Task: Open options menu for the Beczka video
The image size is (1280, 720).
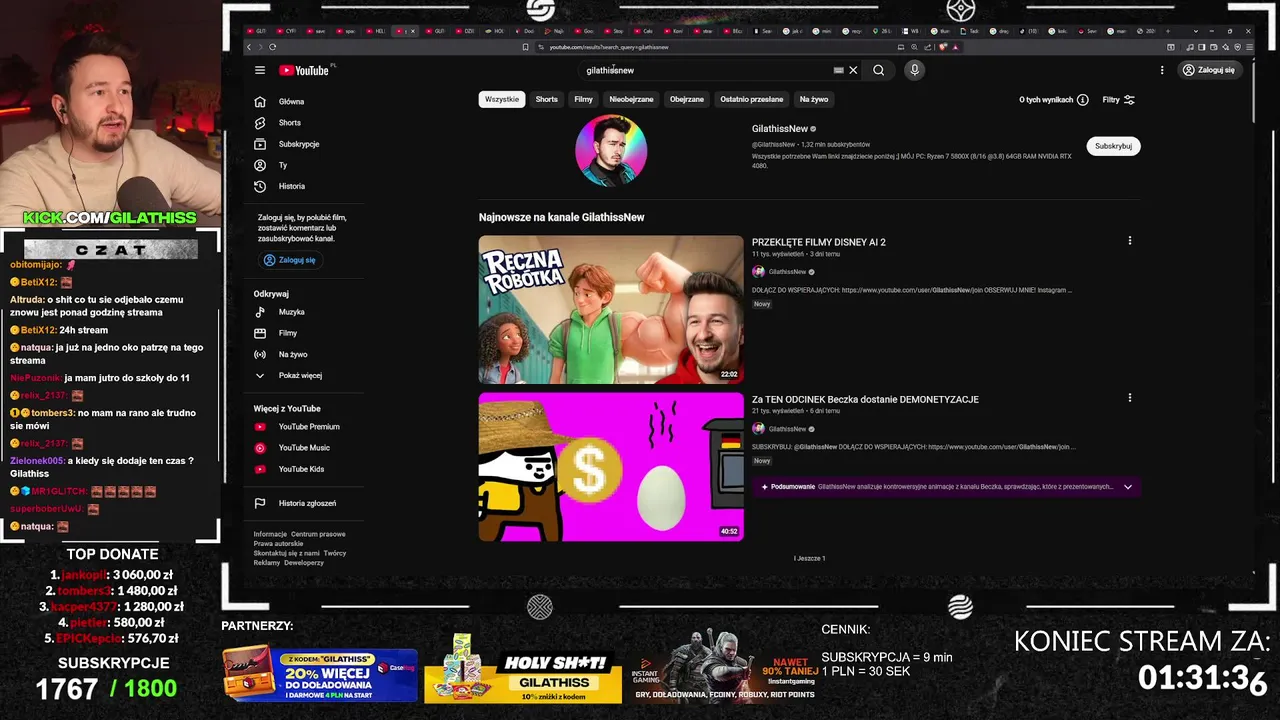Action: (x=1130, y=398)
